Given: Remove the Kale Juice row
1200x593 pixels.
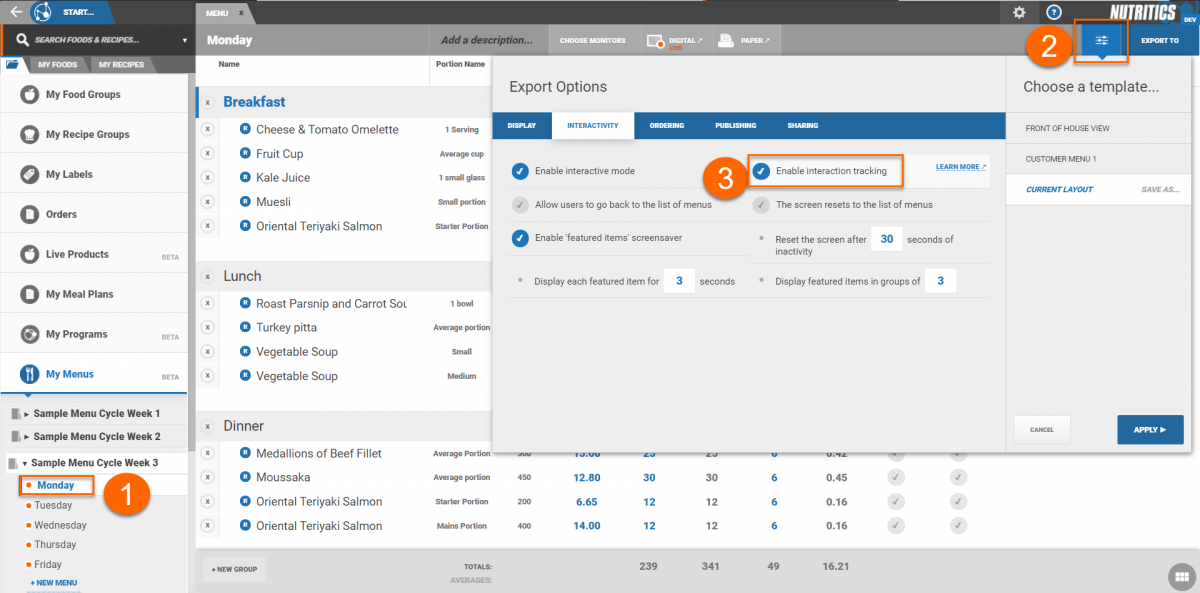Looking at the screenshot, I should pyautogui.click(x=207, y=177).
